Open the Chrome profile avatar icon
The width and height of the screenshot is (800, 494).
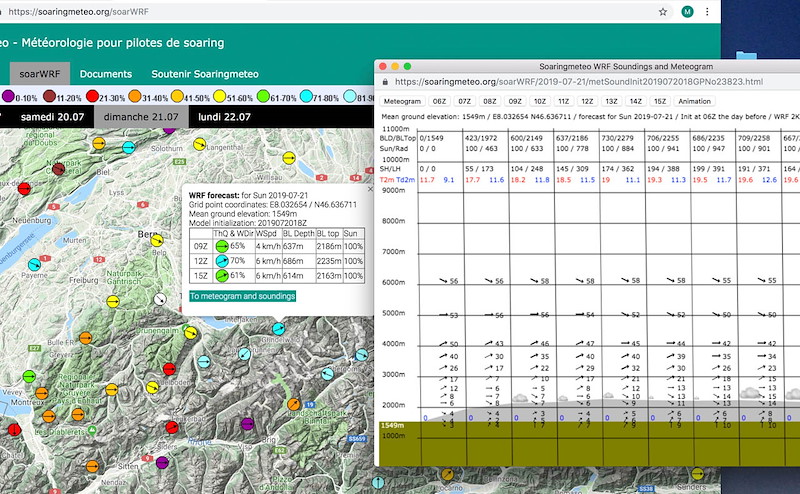(x=687, y=11)
